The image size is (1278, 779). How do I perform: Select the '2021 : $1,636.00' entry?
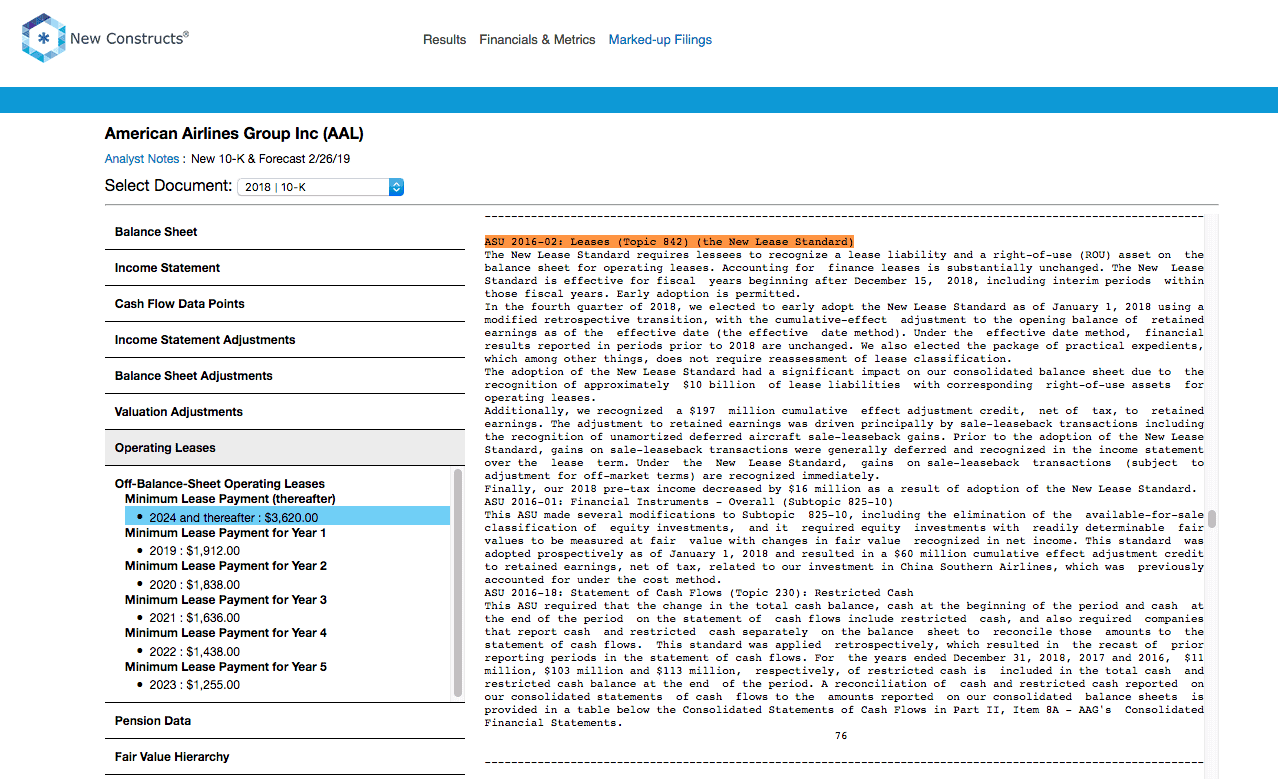tap(194, 618)
